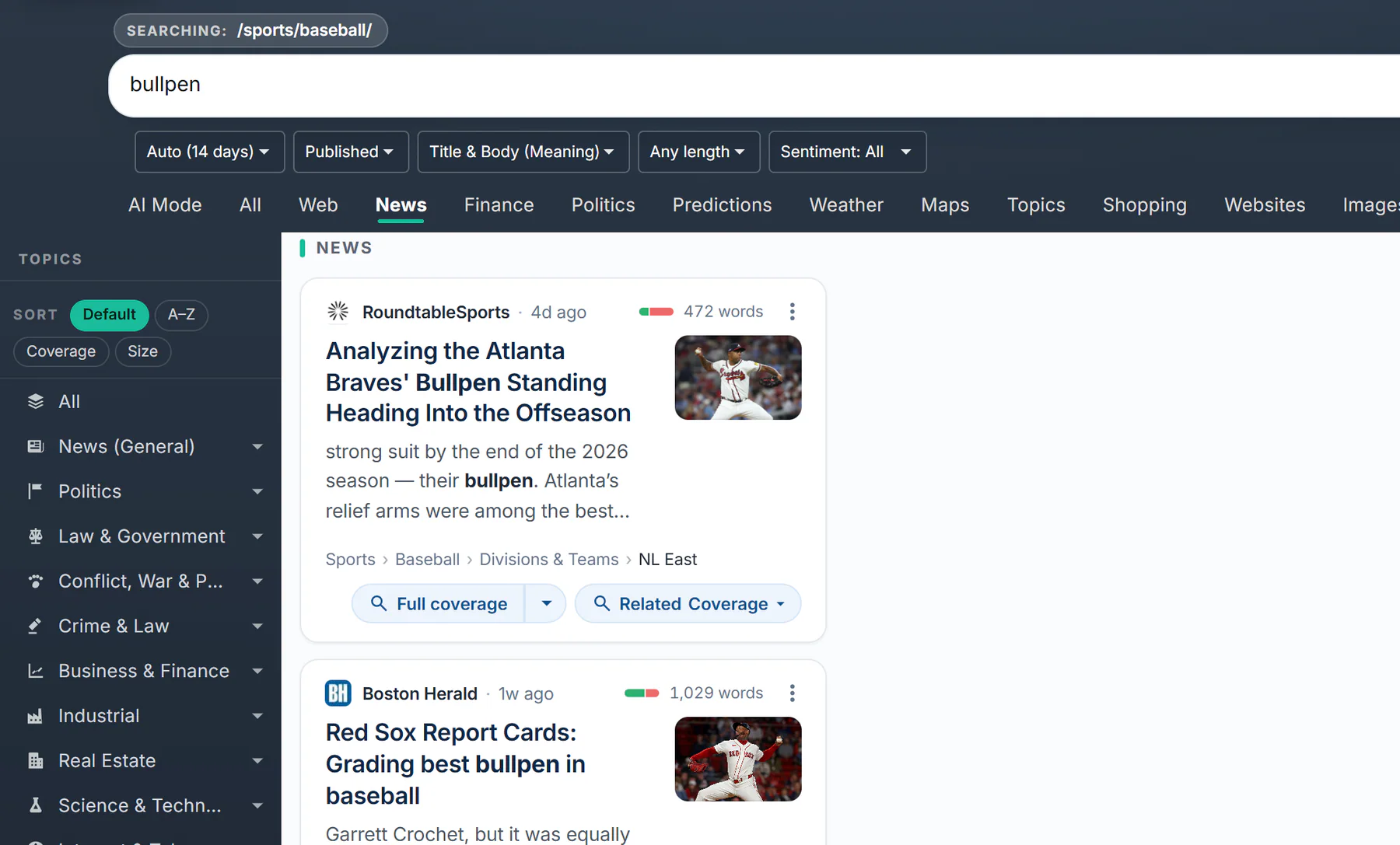Select Coverage sort option
Screen dimensions: 1400x845
(61, 351)
